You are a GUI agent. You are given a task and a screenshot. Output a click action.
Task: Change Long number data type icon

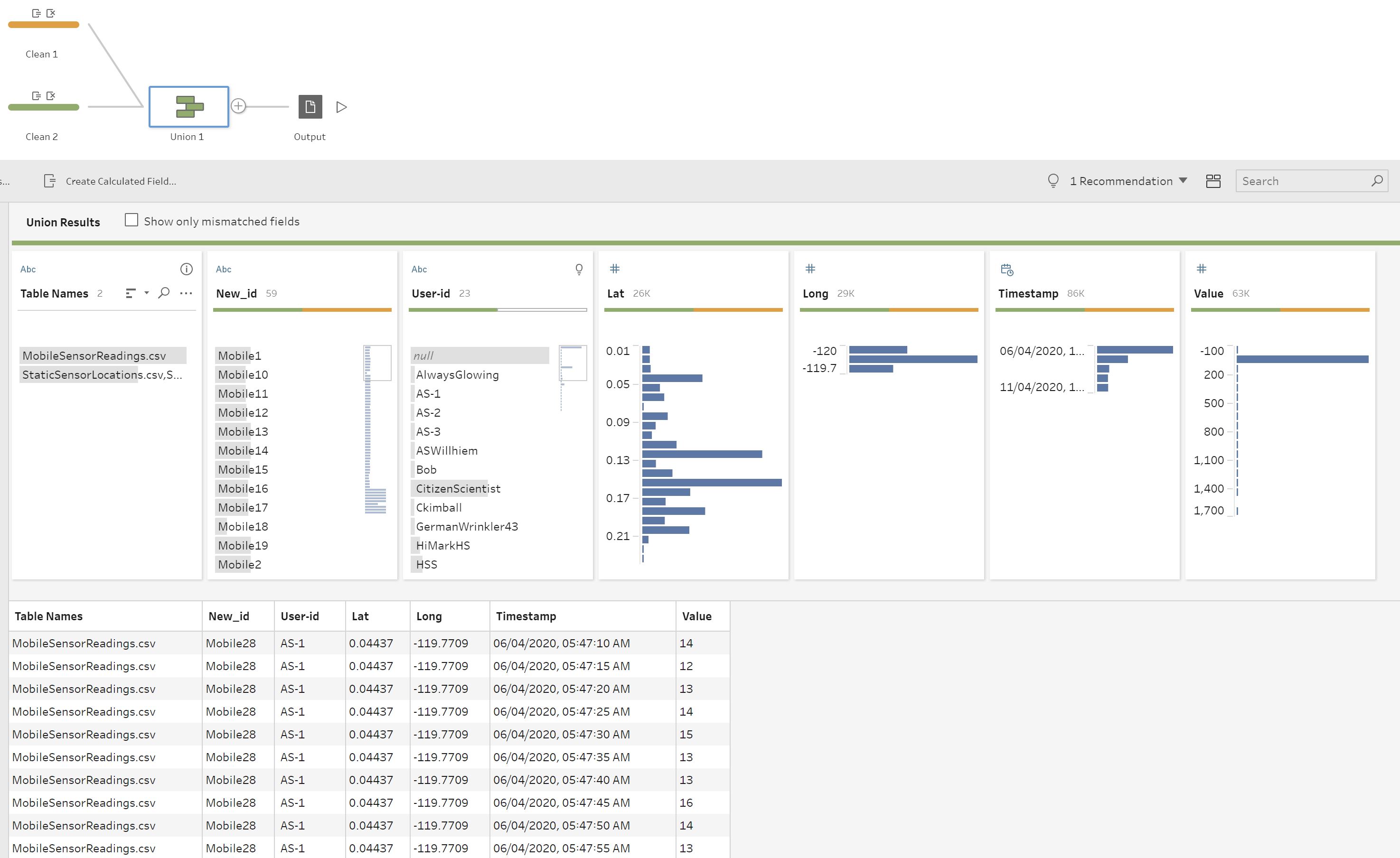point(810,269)
